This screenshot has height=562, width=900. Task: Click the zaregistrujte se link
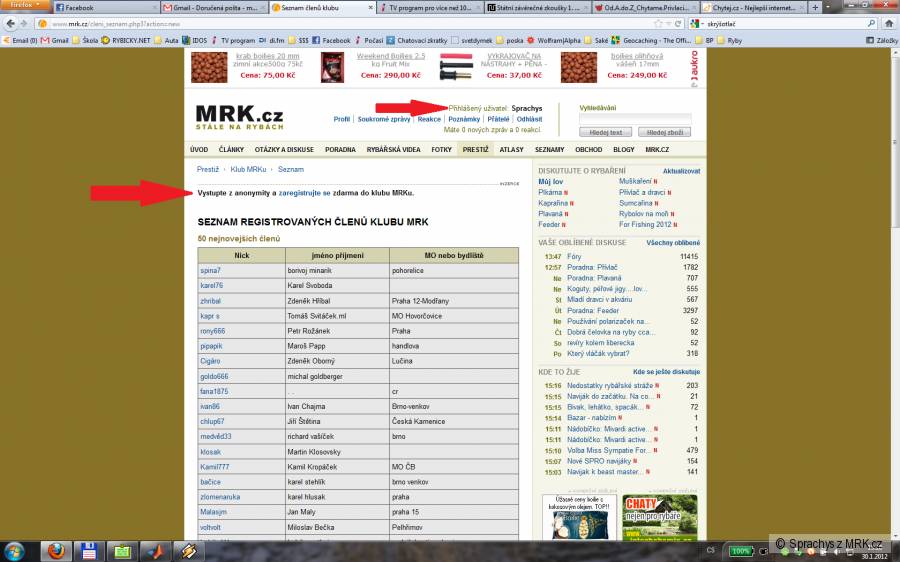(x=305, y=193)
